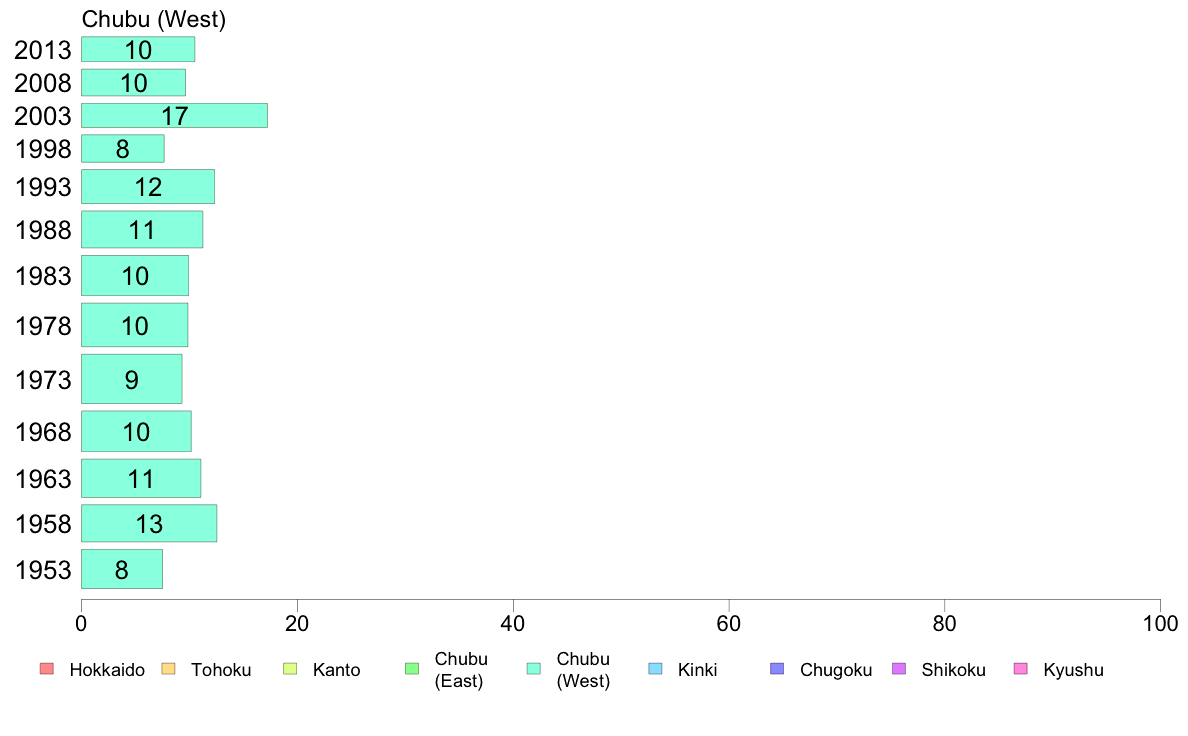Click the Kyushu legend label text

[x=1074, y=670]
